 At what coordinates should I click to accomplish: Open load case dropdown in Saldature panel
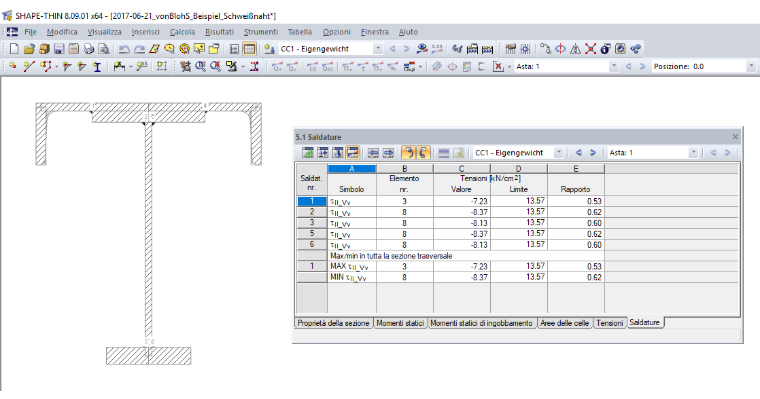tap(558, 153)
